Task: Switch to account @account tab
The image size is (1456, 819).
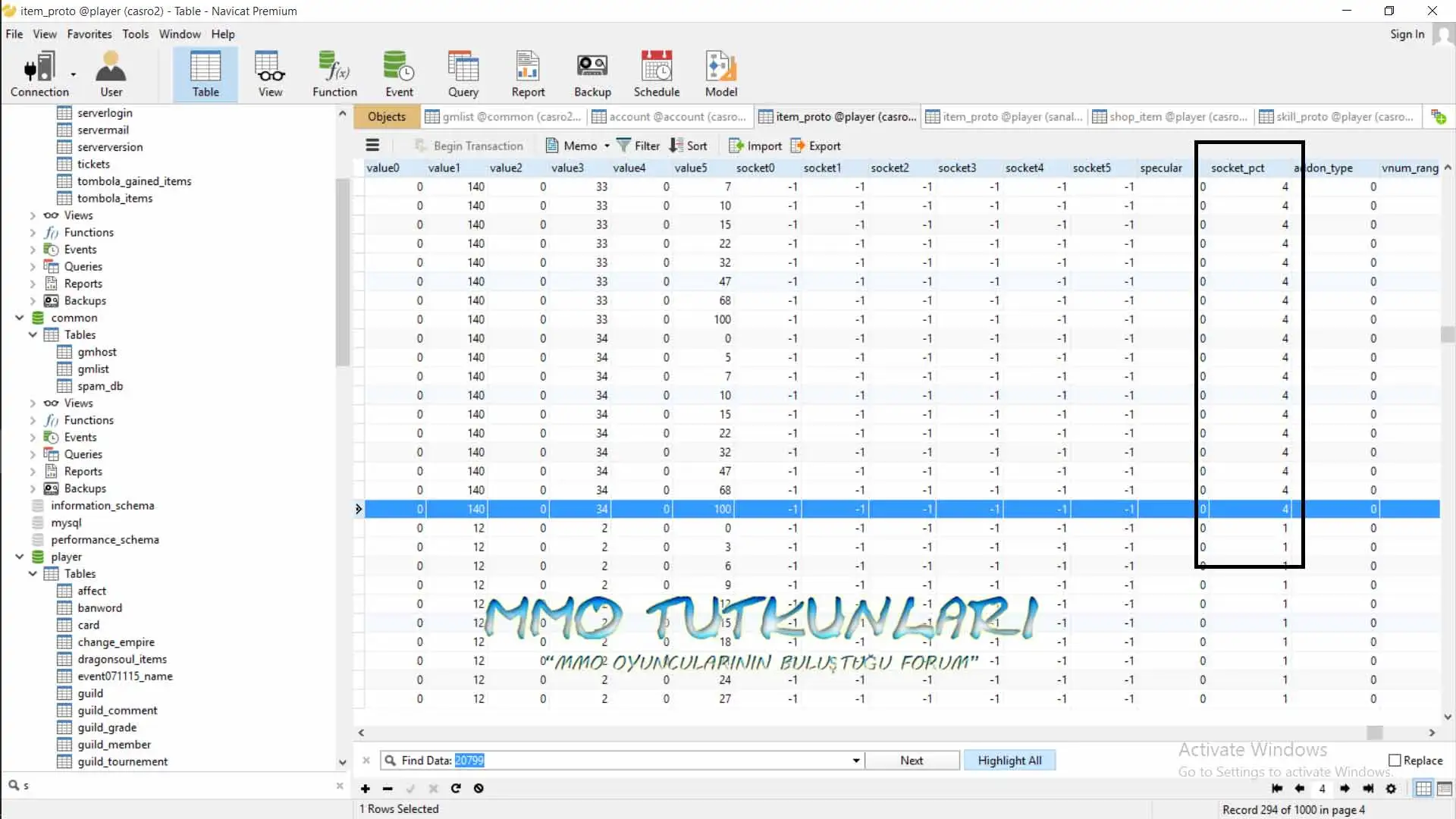Action: coord(669,117)
